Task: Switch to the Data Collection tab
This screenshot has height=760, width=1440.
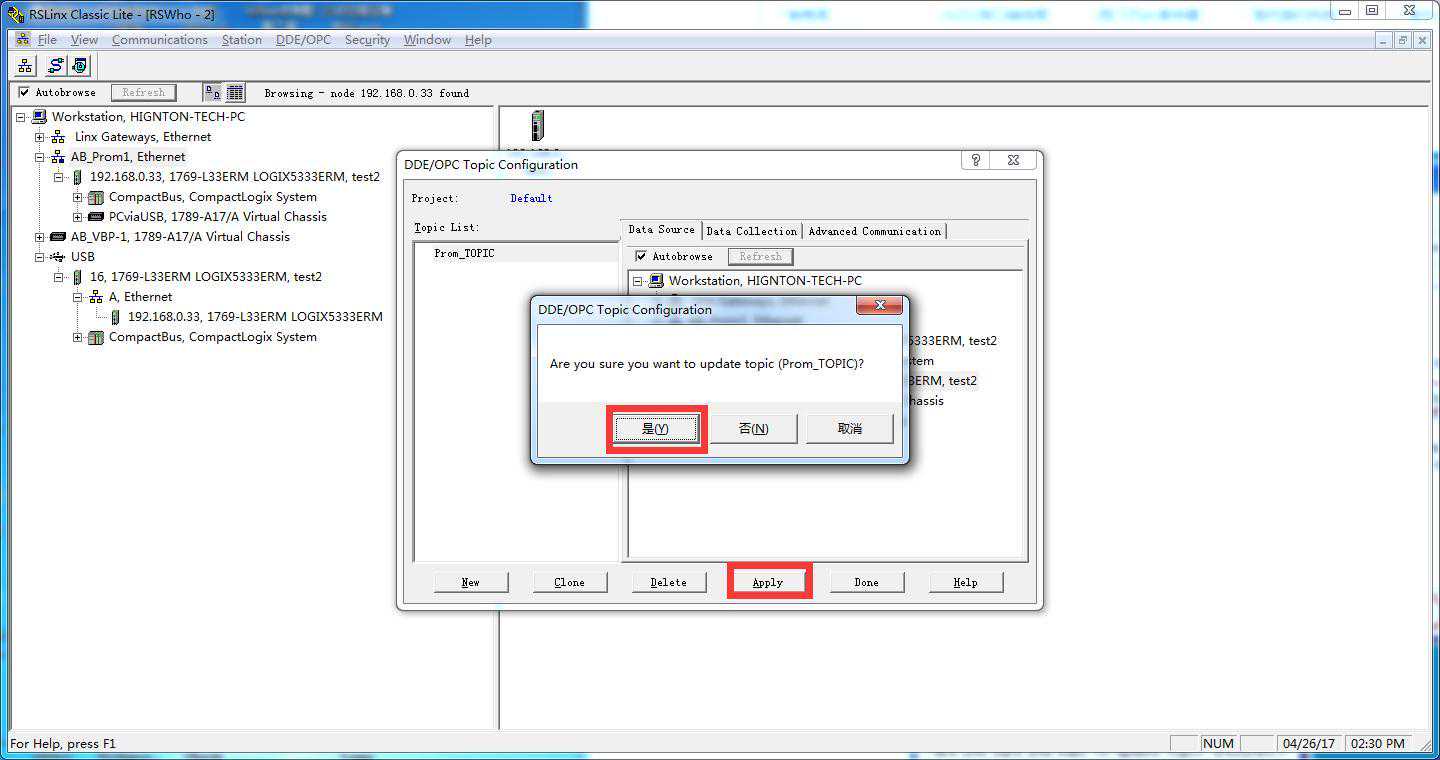Action: [x=751, y=231]
